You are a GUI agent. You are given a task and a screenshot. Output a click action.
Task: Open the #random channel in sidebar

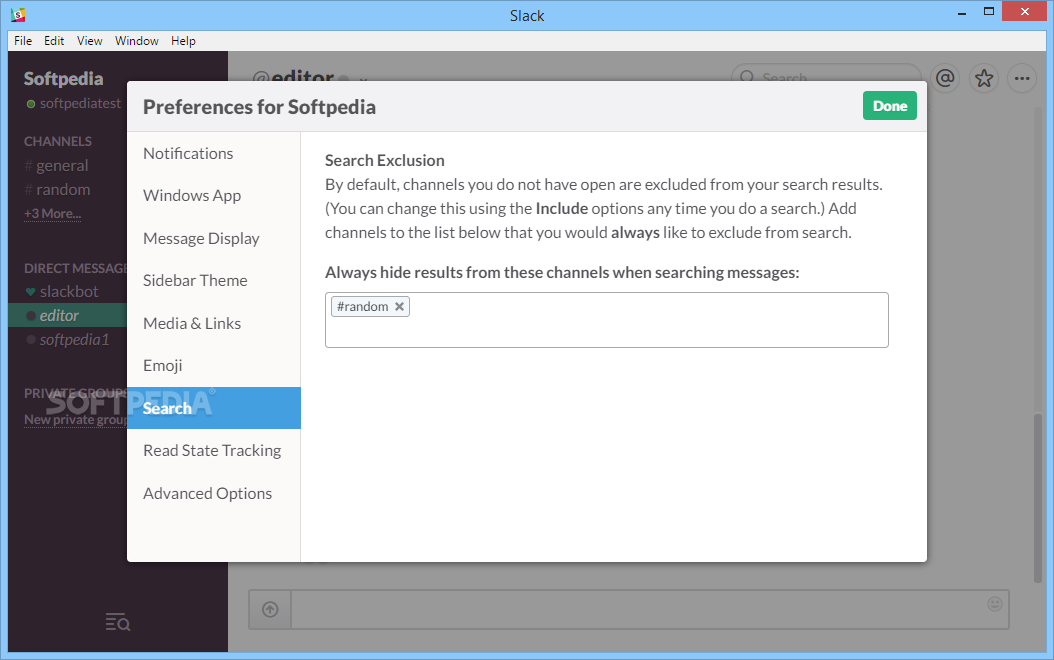63,190
